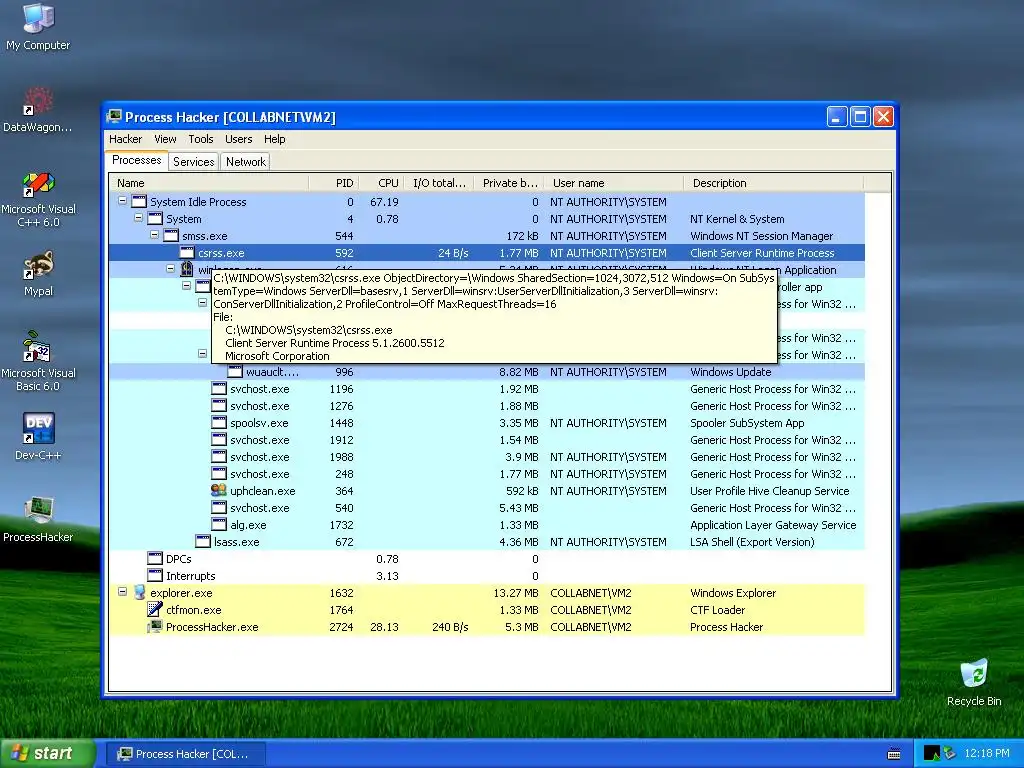The width and height of the screenshot is (1024, 768).
Task: Select the svchost.exe row with PID 1276
Action: 487,406
